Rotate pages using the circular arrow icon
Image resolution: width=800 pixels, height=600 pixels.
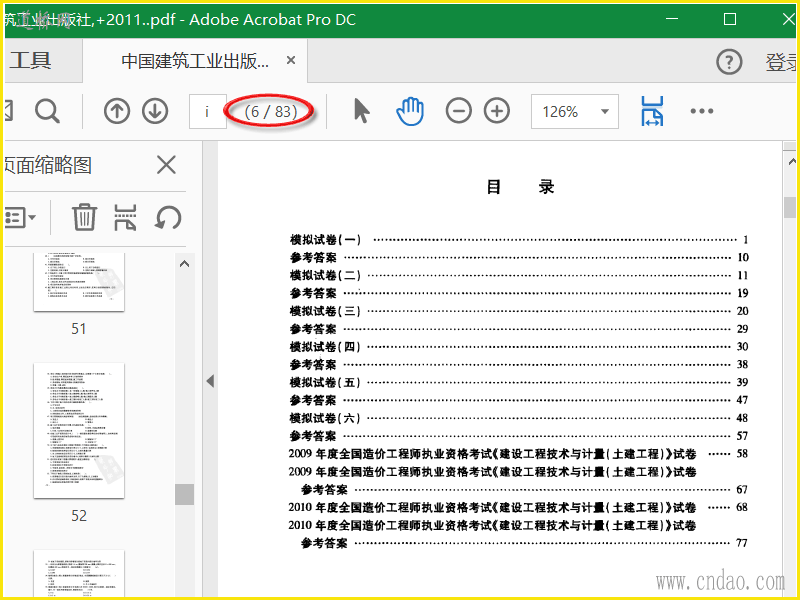point(168,218)
